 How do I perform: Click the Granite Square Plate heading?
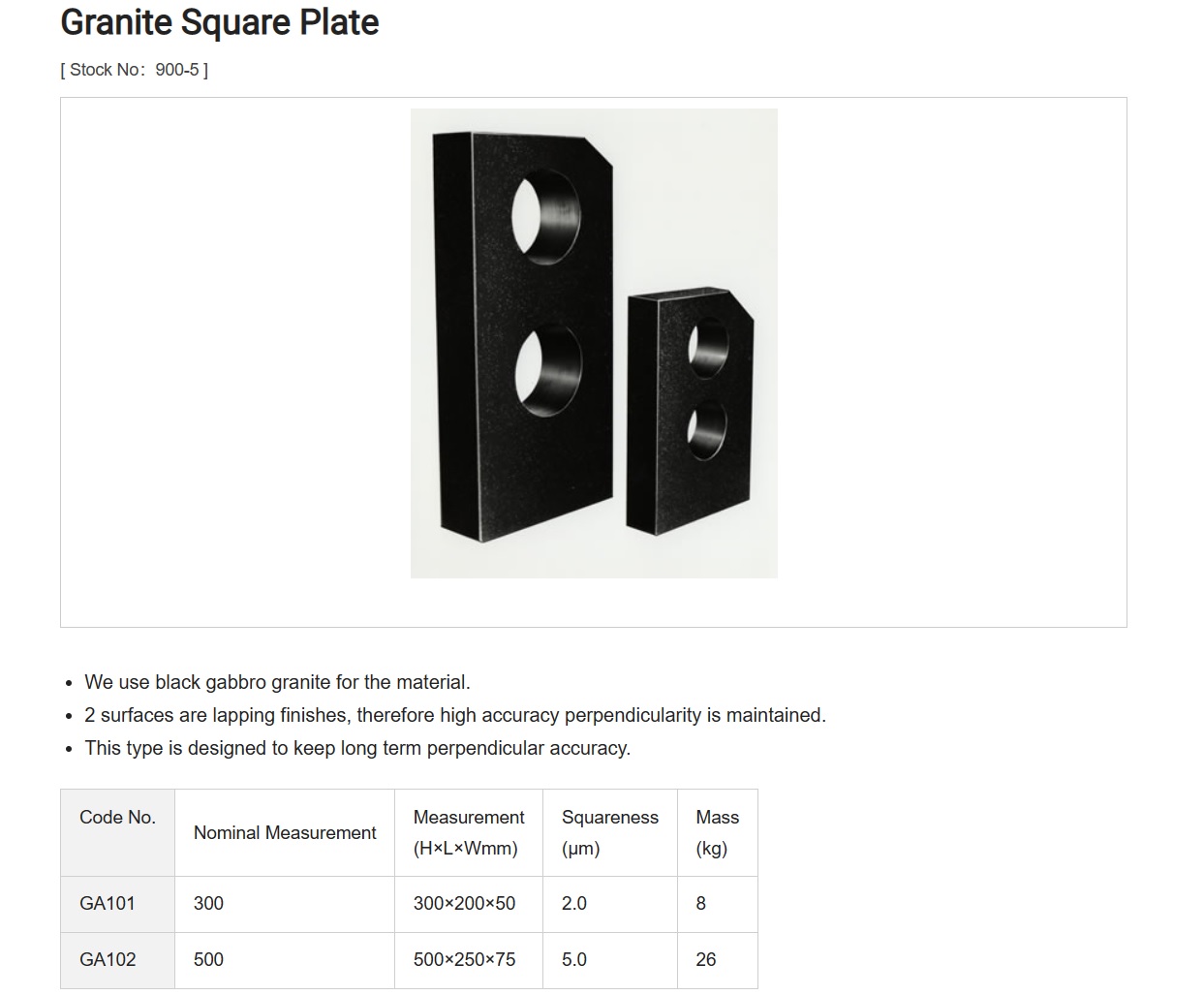(x=220, y=22)
